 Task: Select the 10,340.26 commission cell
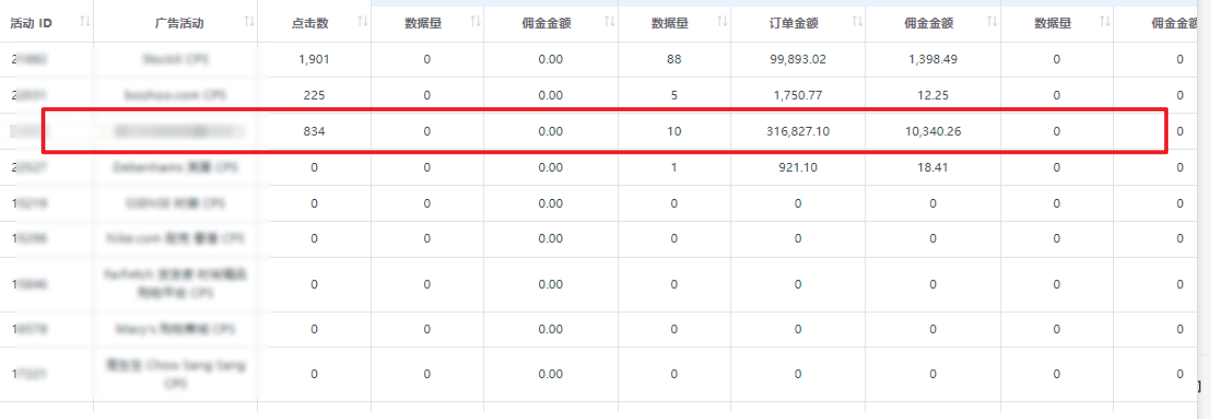coord(932,132)
